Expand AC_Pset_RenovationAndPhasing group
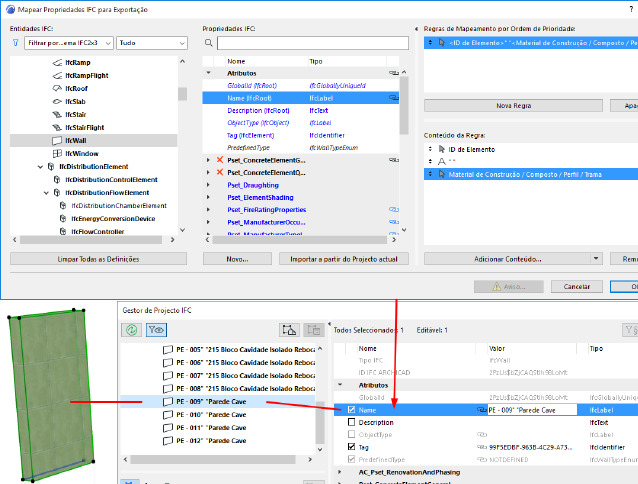The height and width of the screenshot is (484, 638). [x=340, y=472]
